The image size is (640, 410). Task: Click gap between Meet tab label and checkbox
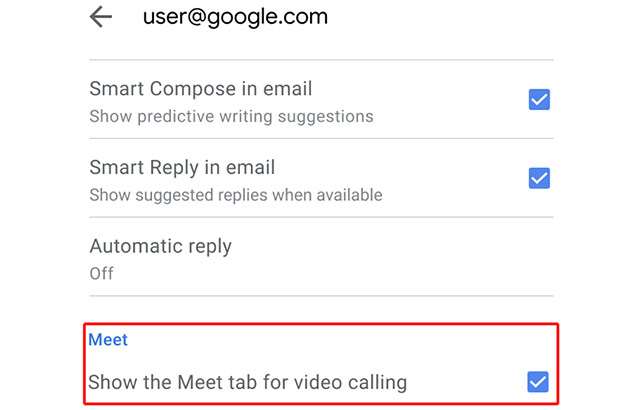pyautogui.click(x=465, y=382)
